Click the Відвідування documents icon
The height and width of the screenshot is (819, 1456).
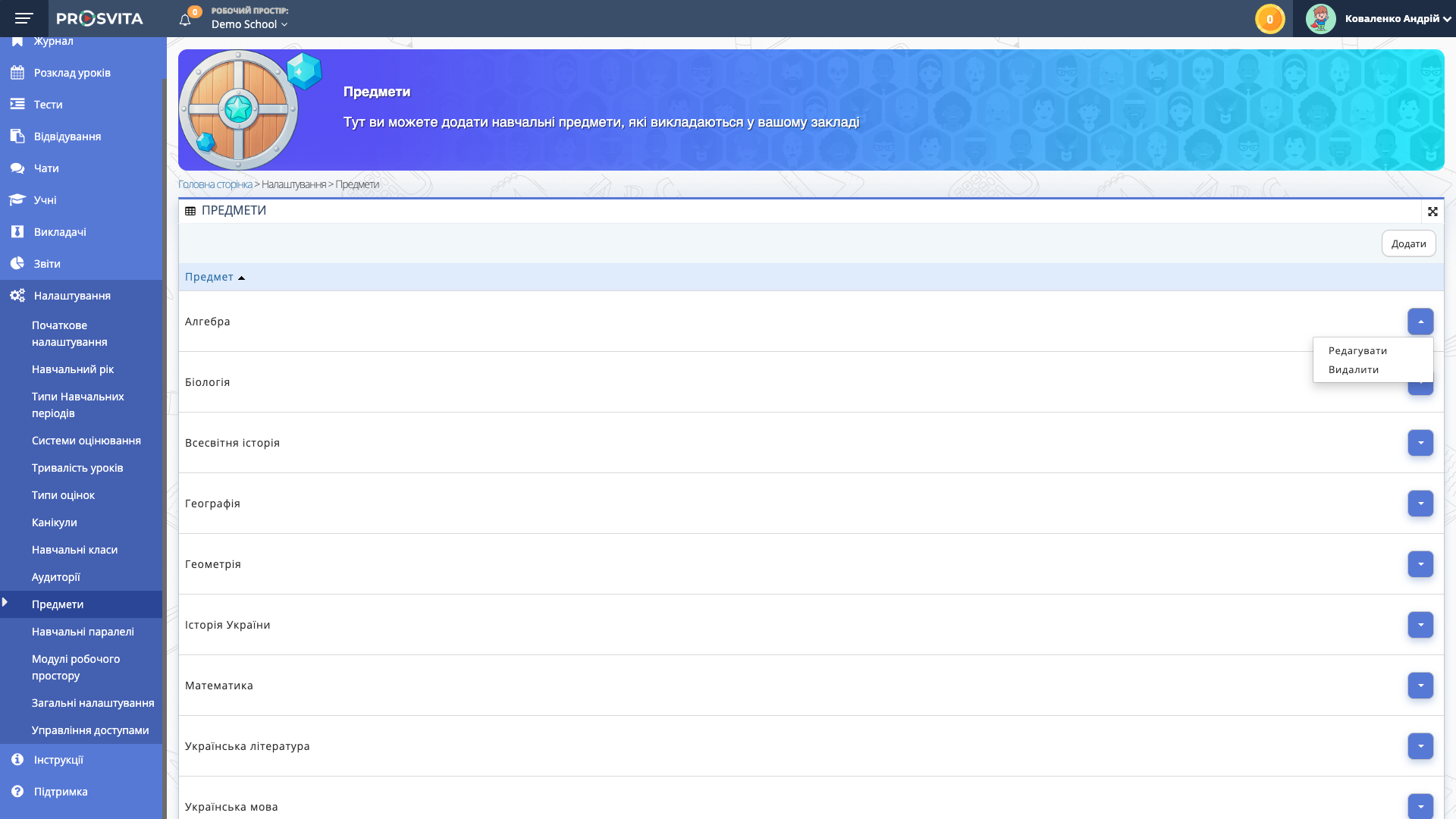click(17, 136)
